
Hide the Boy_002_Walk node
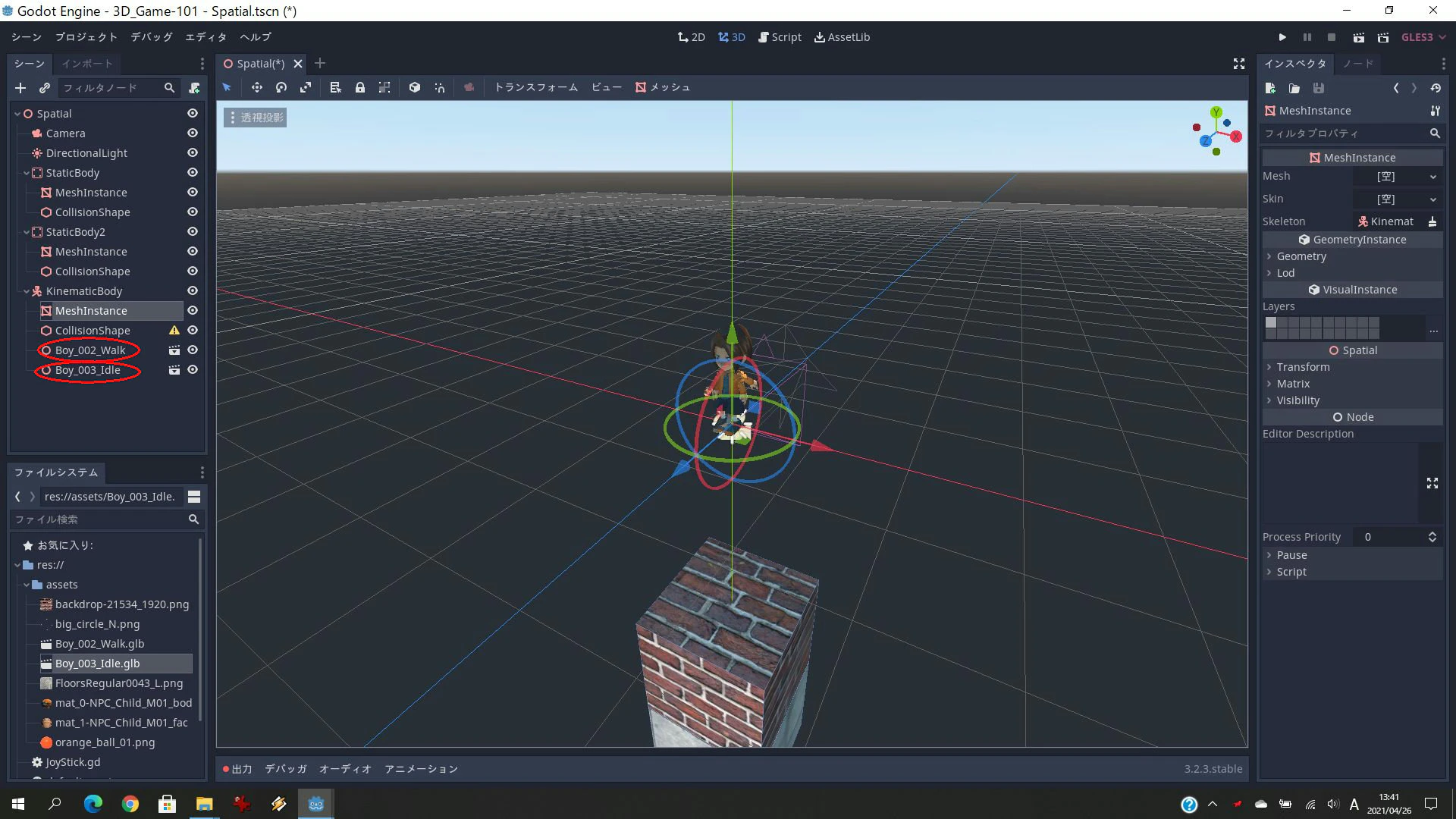[x=193, y=350]
